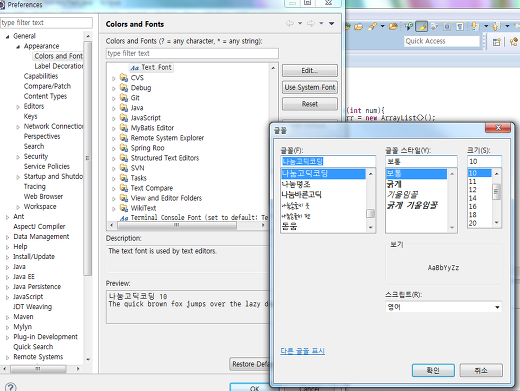Click the Search flashlight icon in the Eclipse toolbar
The image size is (520, 391).
372,26
